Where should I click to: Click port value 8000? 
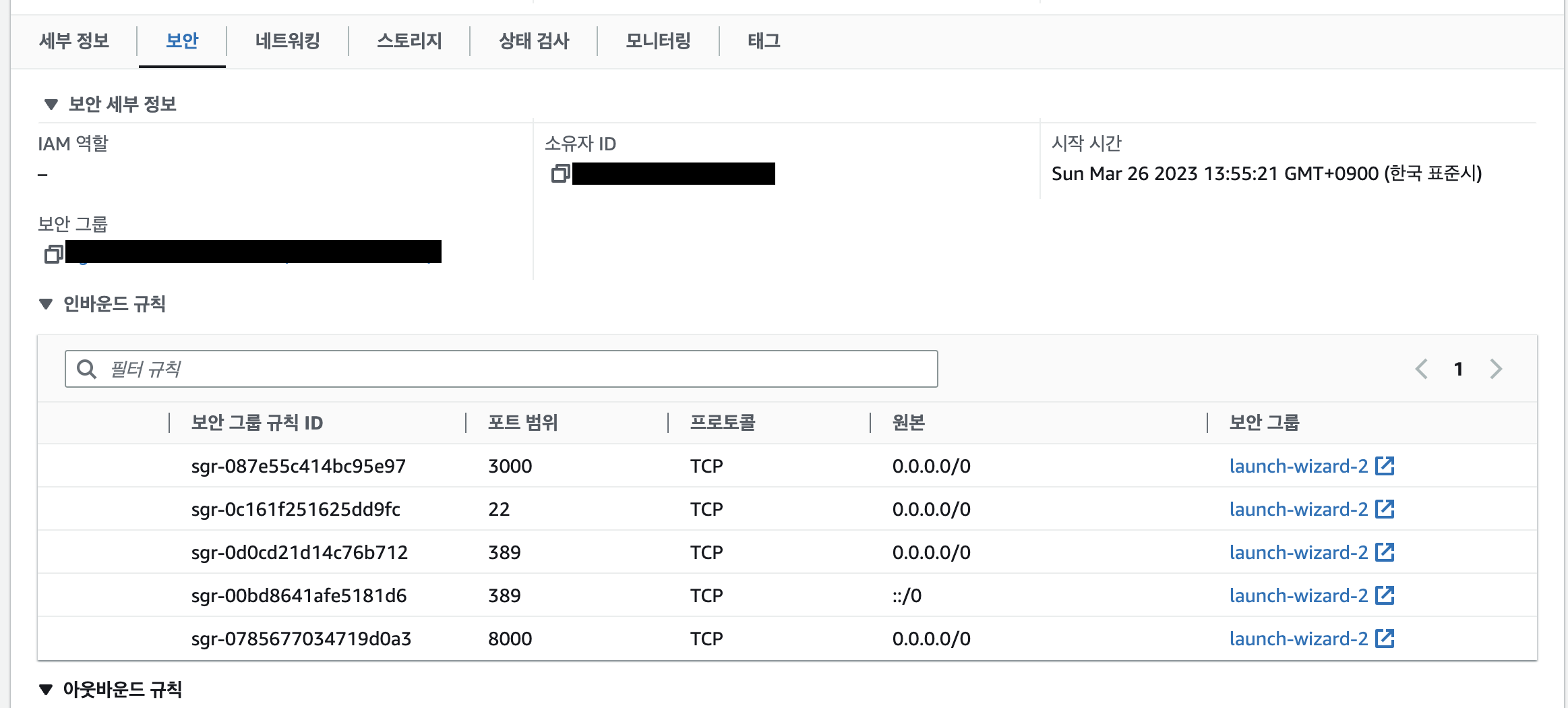[510, 639]
